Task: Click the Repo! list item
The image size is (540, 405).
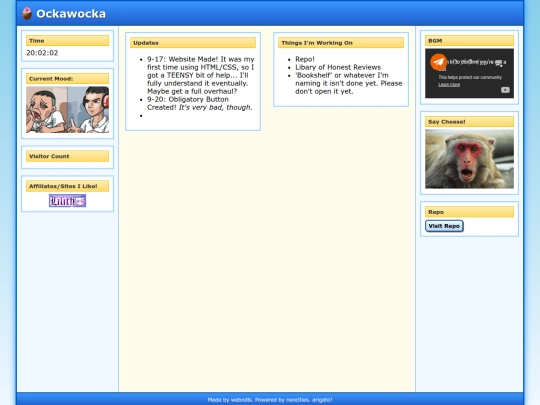Action: [x=305, y=59]
